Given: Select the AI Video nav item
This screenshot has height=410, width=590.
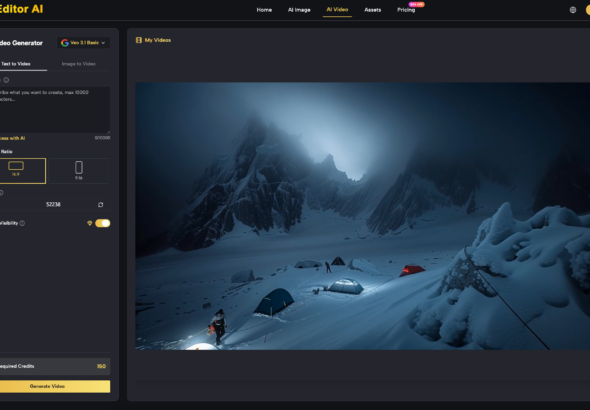Looking at the screenshot, I should pos(337,9).
